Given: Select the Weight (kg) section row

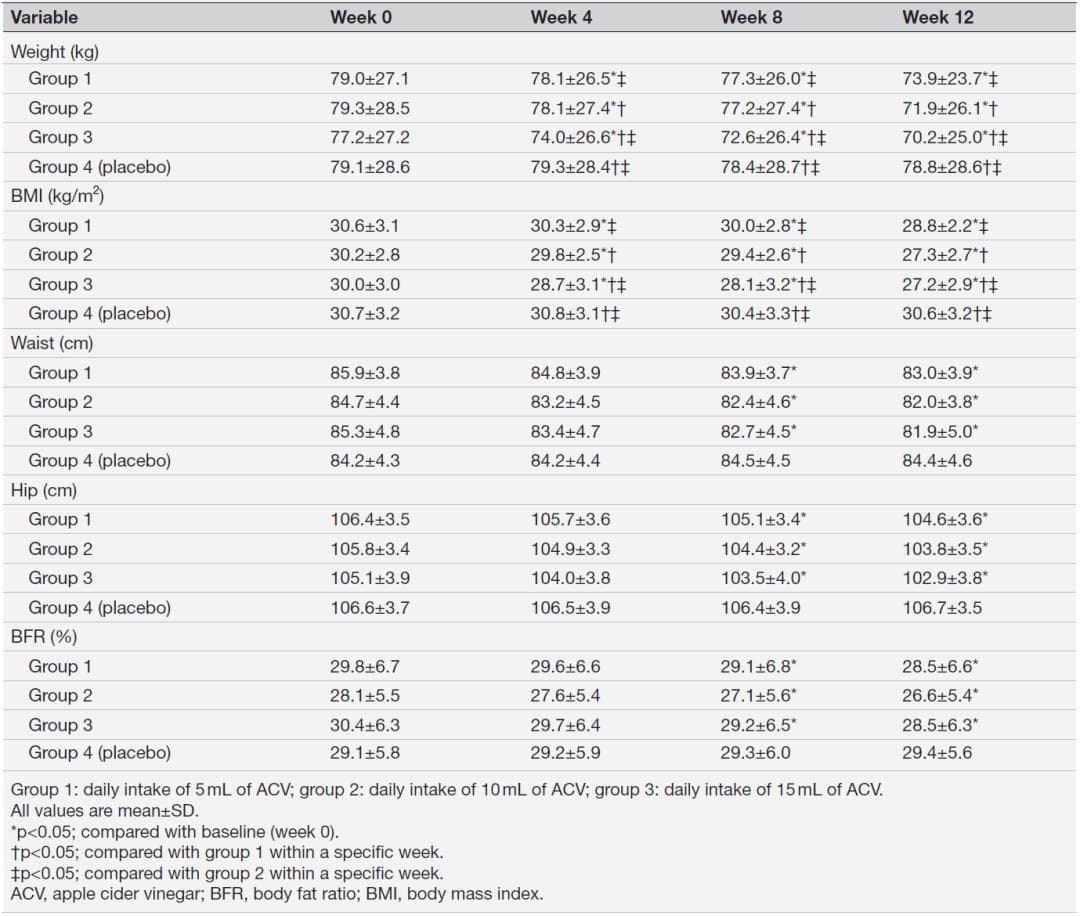Looking at the screenshot, I should (x=539, y=52).
